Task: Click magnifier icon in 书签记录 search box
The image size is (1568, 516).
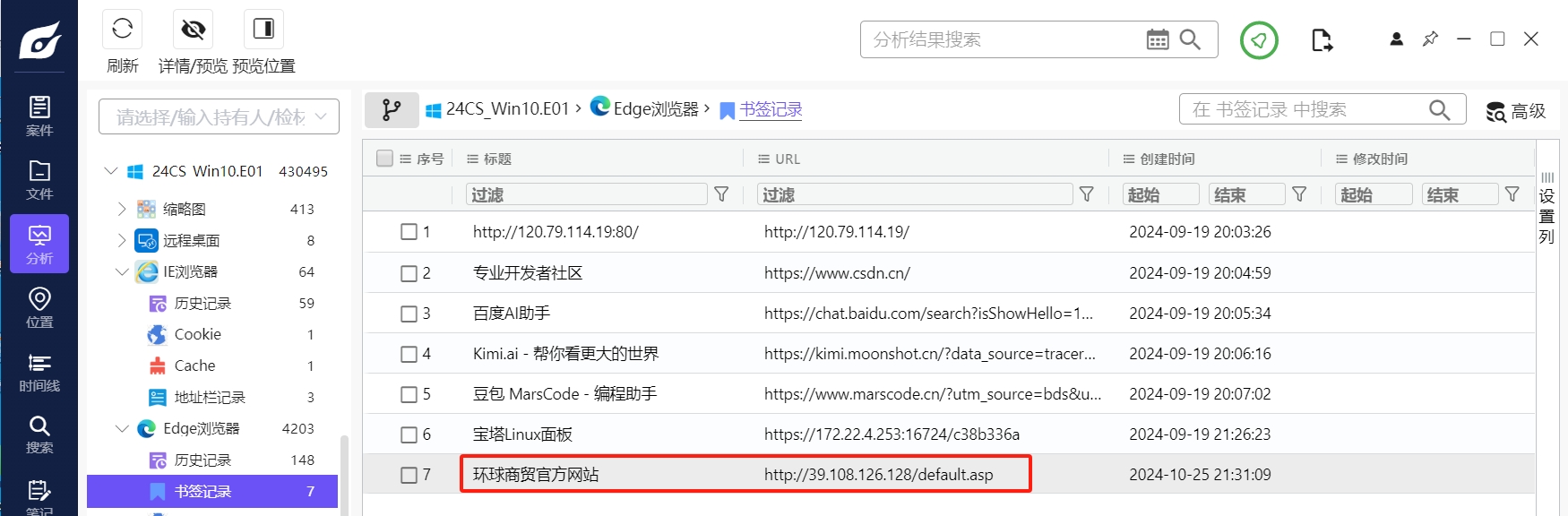Action: click(1439, 109)
